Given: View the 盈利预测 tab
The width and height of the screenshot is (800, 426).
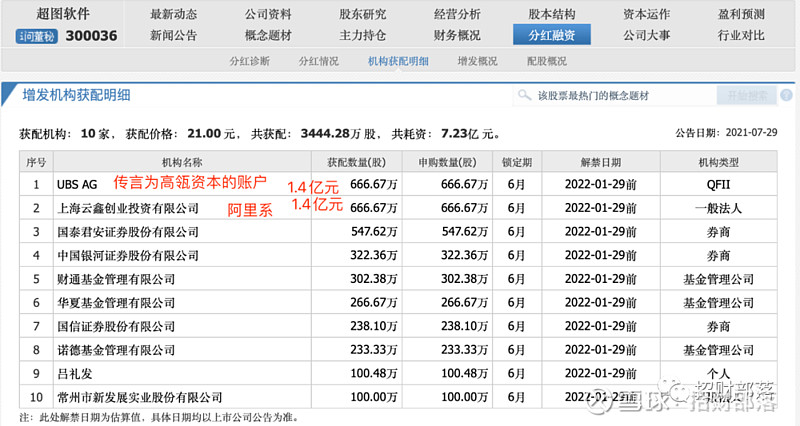Looking at the screenshot, I should tap(741, 14).
